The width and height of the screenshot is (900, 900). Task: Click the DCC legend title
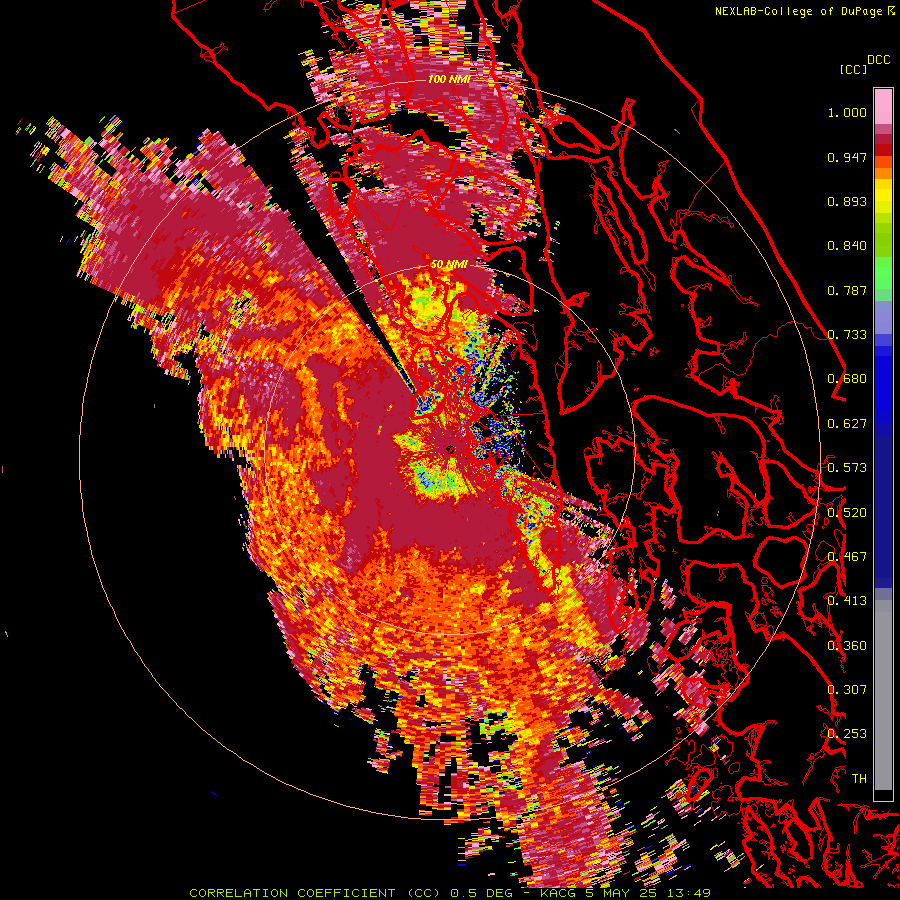coord(878,60)
